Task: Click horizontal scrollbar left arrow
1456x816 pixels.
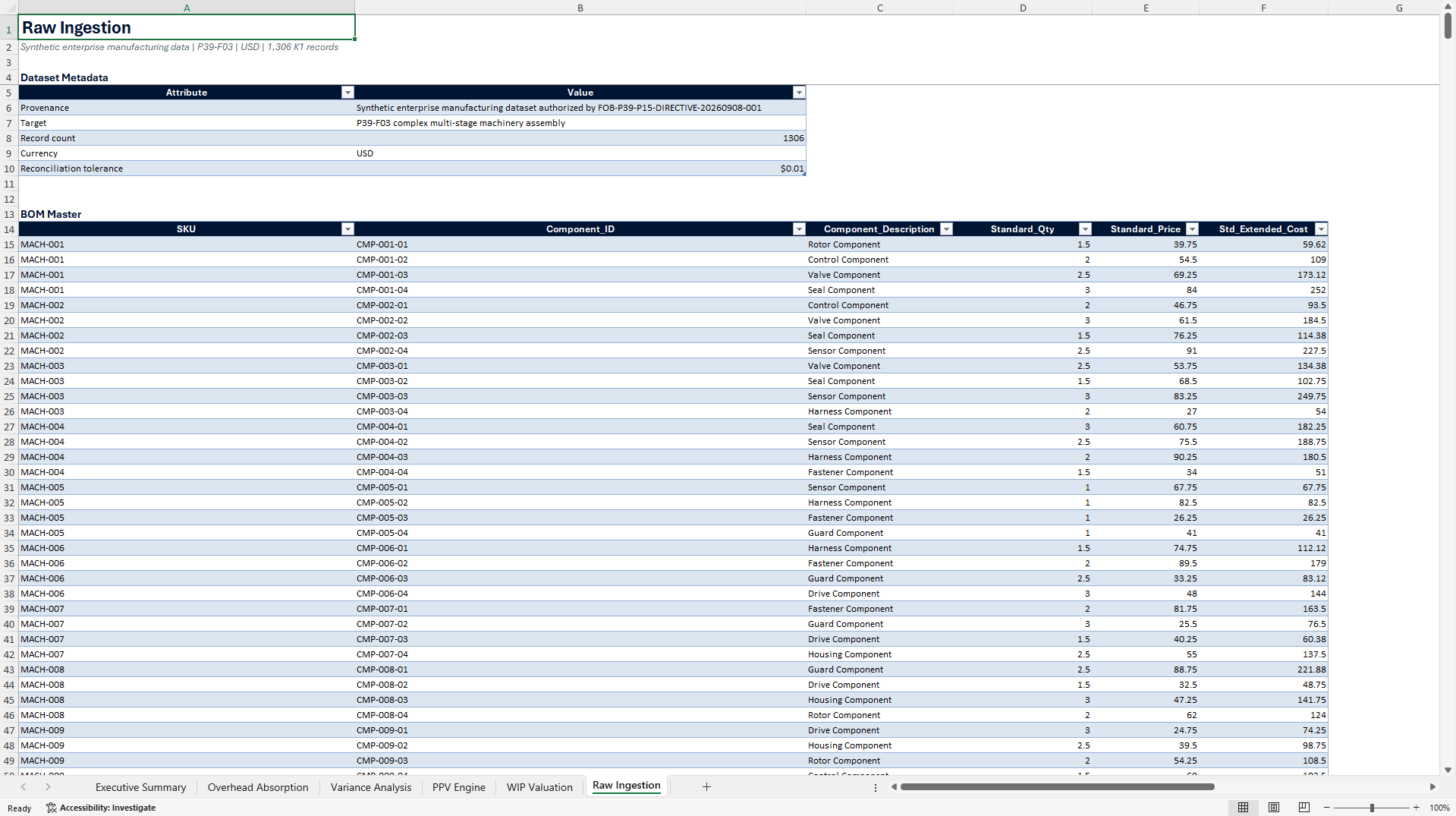Action: (x=894, y=787)
